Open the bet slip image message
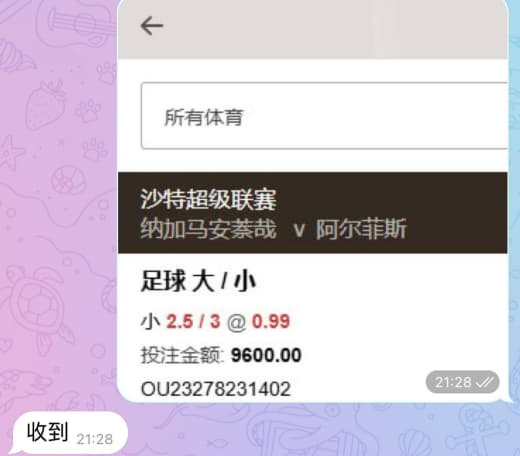Screen dimensions: 520x456 click(313, 201)
